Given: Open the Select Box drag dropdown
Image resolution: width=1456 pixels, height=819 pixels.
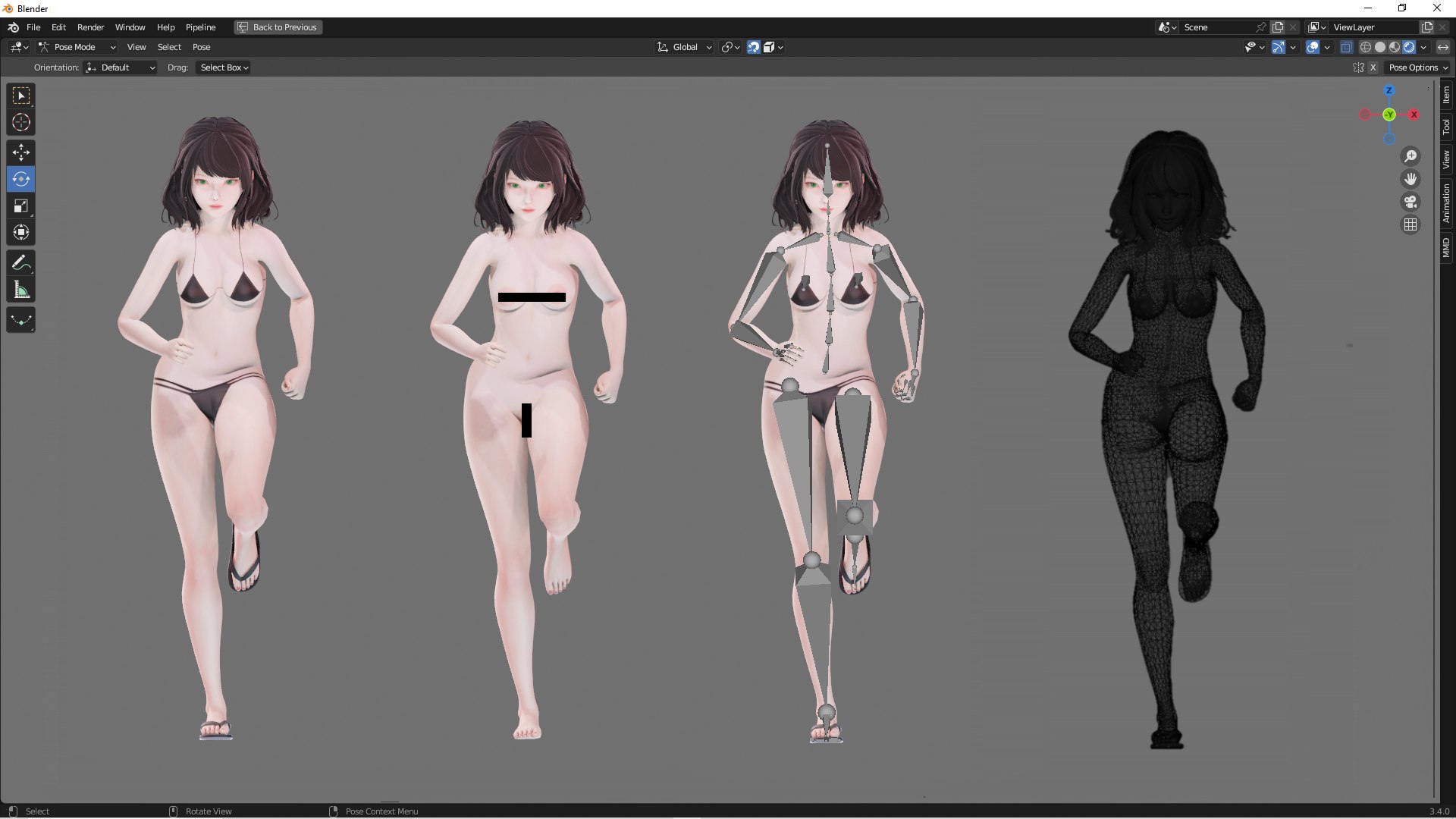Looking at the screenshot, I should pos(224,67).
